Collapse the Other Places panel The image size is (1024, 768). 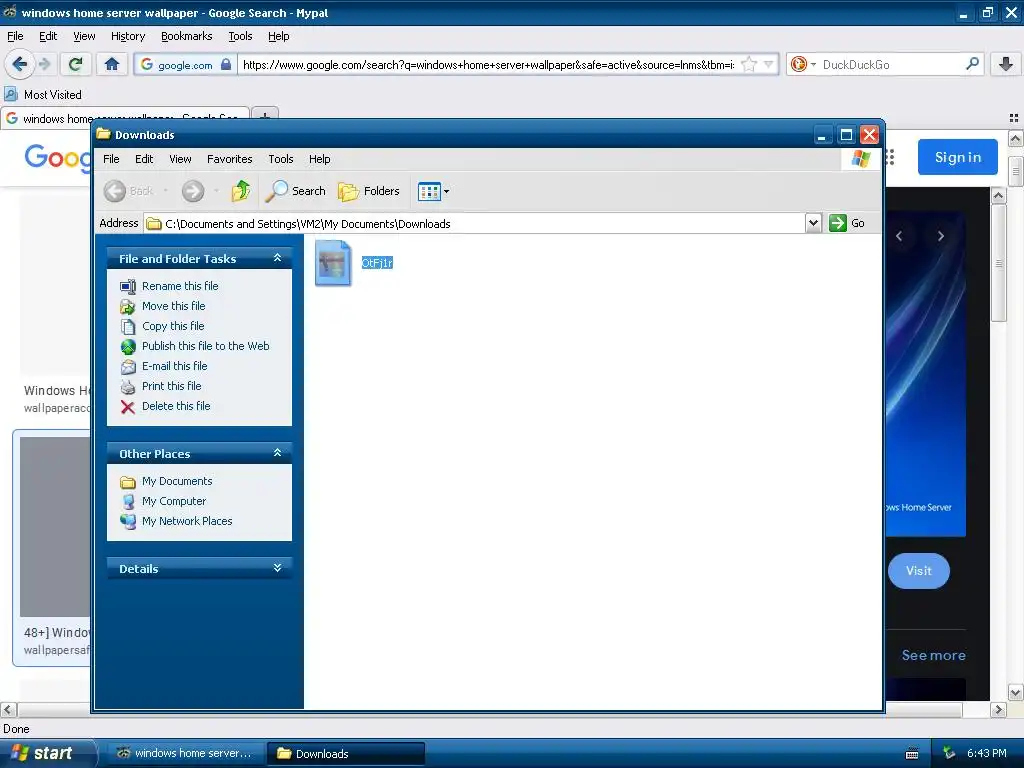pyautogui.click(x=278, y=453)
